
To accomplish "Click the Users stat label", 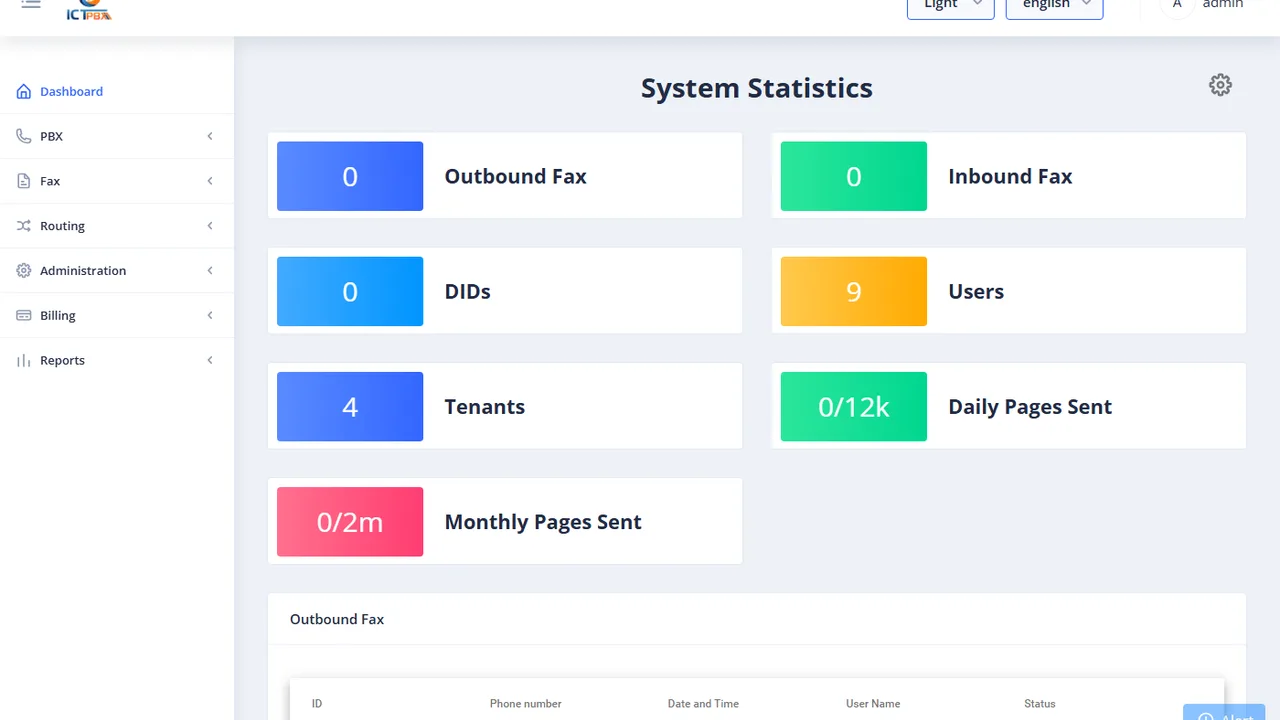I will 976,291.
